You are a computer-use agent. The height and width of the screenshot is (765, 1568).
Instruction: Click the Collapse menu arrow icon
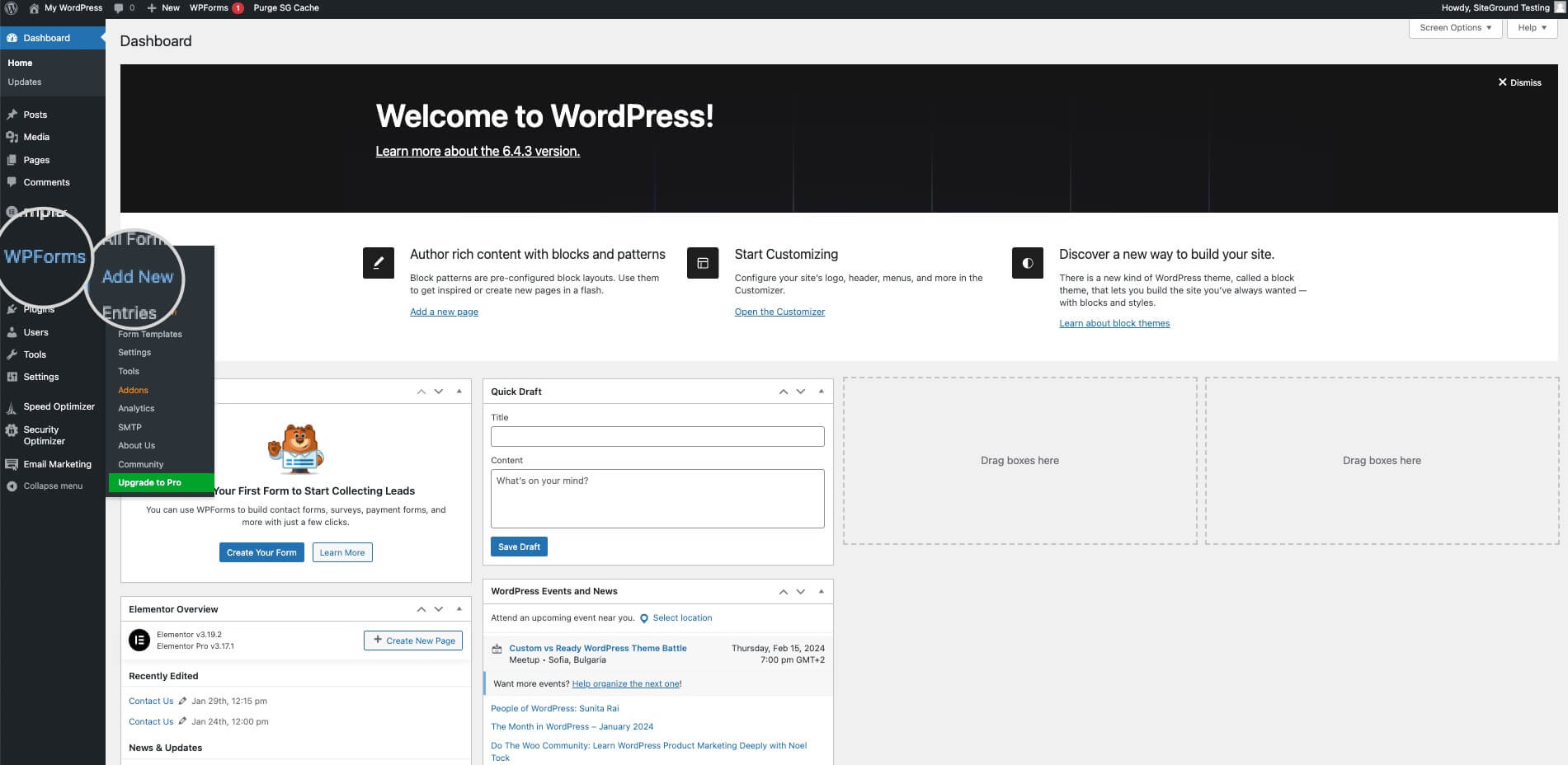(x=12, y=486)
